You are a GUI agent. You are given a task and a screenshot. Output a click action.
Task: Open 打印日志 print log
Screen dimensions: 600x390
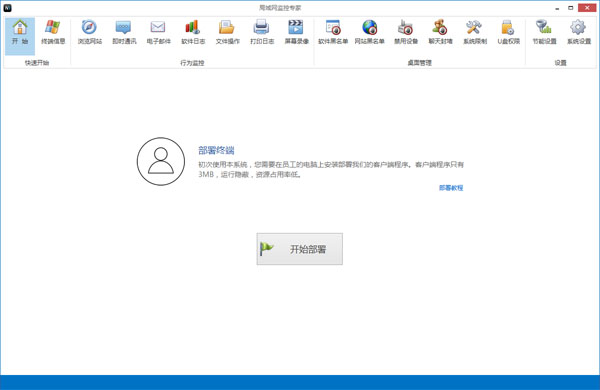tap(262, 32)
